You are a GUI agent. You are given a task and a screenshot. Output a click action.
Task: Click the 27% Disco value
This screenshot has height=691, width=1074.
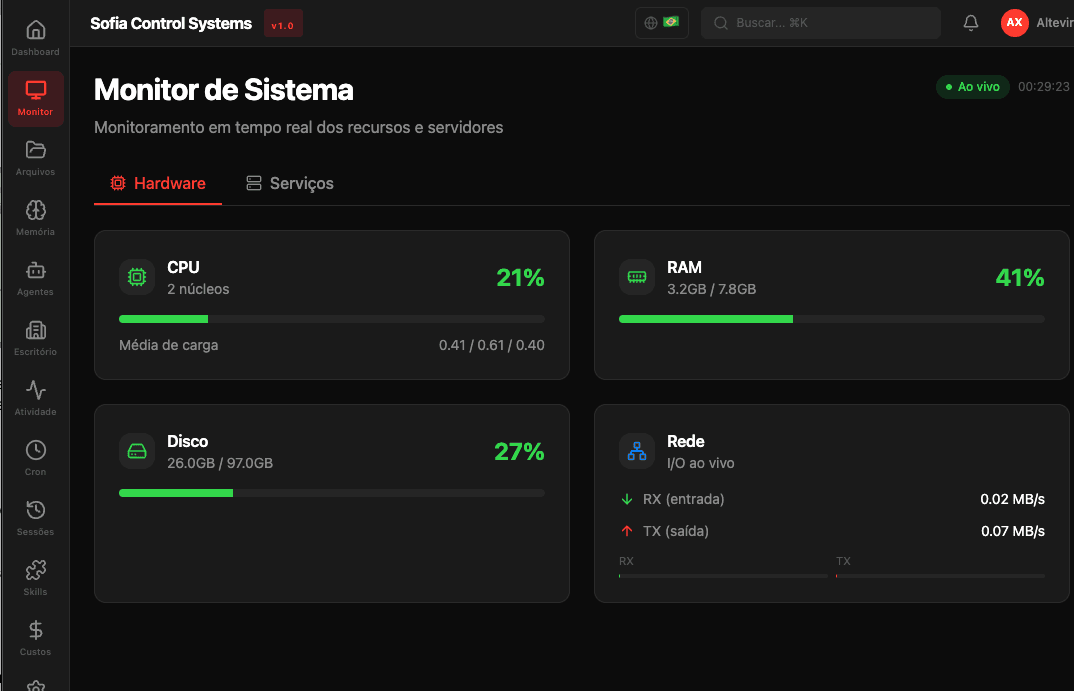coord(519,451)
